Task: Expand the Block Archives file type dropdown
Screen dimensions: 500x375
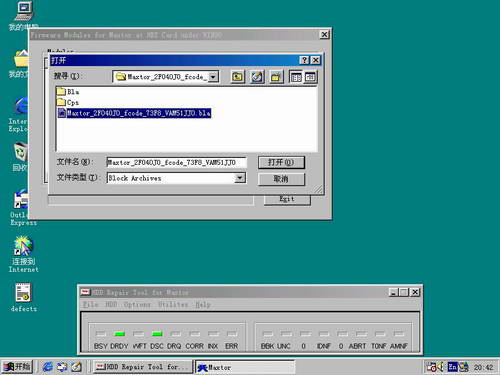Action: (x=240, y=178)
